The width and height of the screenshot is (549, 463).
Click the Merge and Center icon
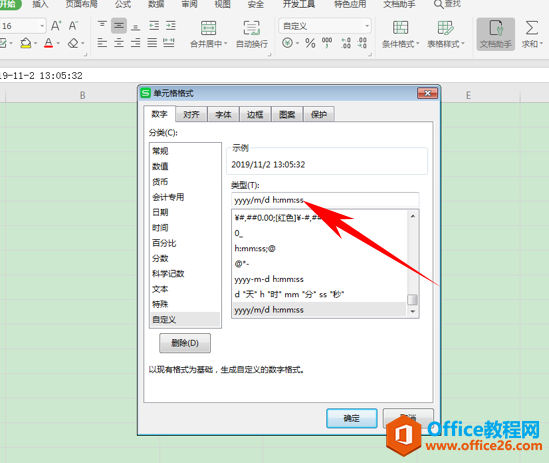[208, 28]
